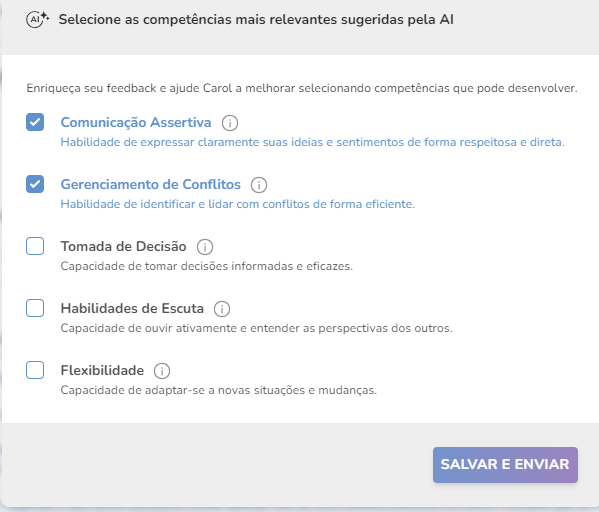Image resolution: width=599 pixels, height=512 pixels.
Task: Open info icon beside Habilidades de Escuta
Action: click(222, 309)
